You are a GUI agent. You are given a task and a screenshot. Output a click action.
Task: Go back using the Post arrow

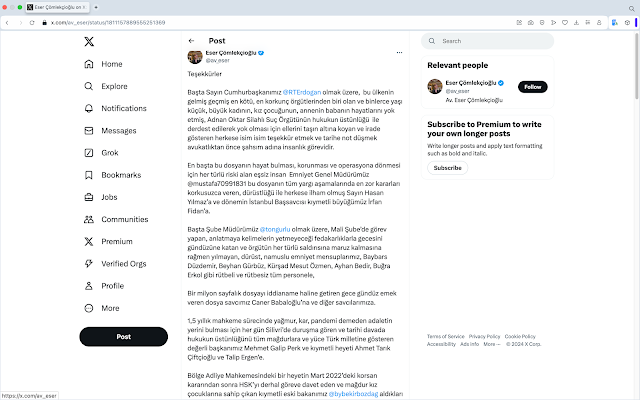[191, 41]
